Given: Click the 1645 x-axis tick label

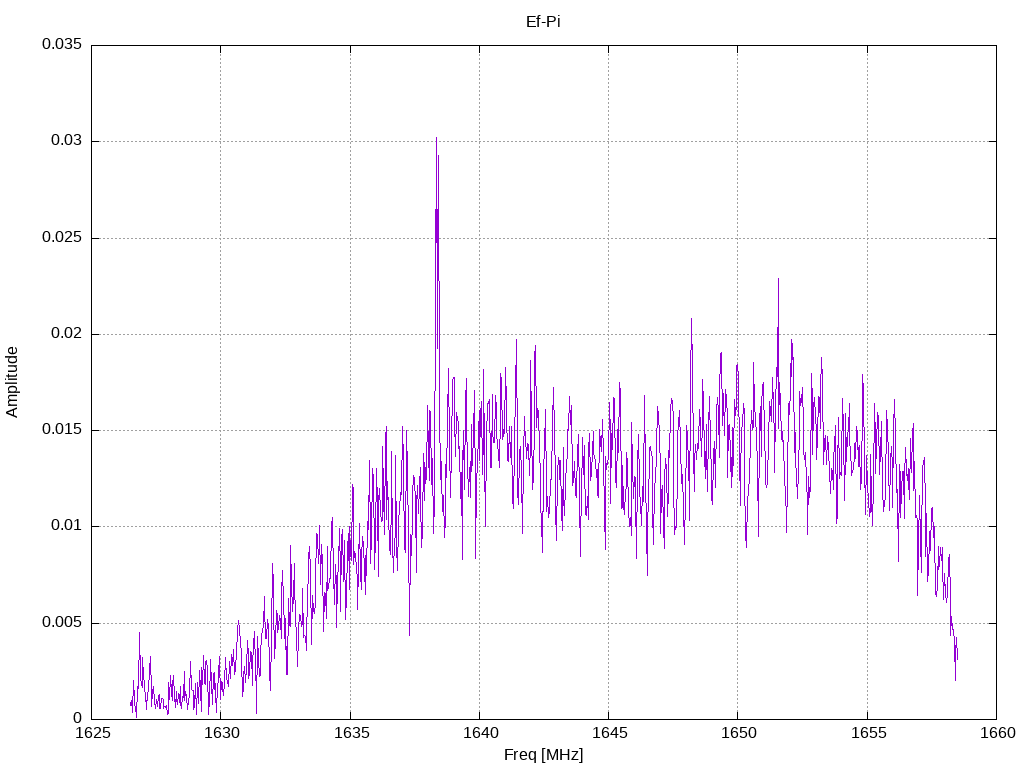Looking at the screenshot, I should tap(608, 733).
